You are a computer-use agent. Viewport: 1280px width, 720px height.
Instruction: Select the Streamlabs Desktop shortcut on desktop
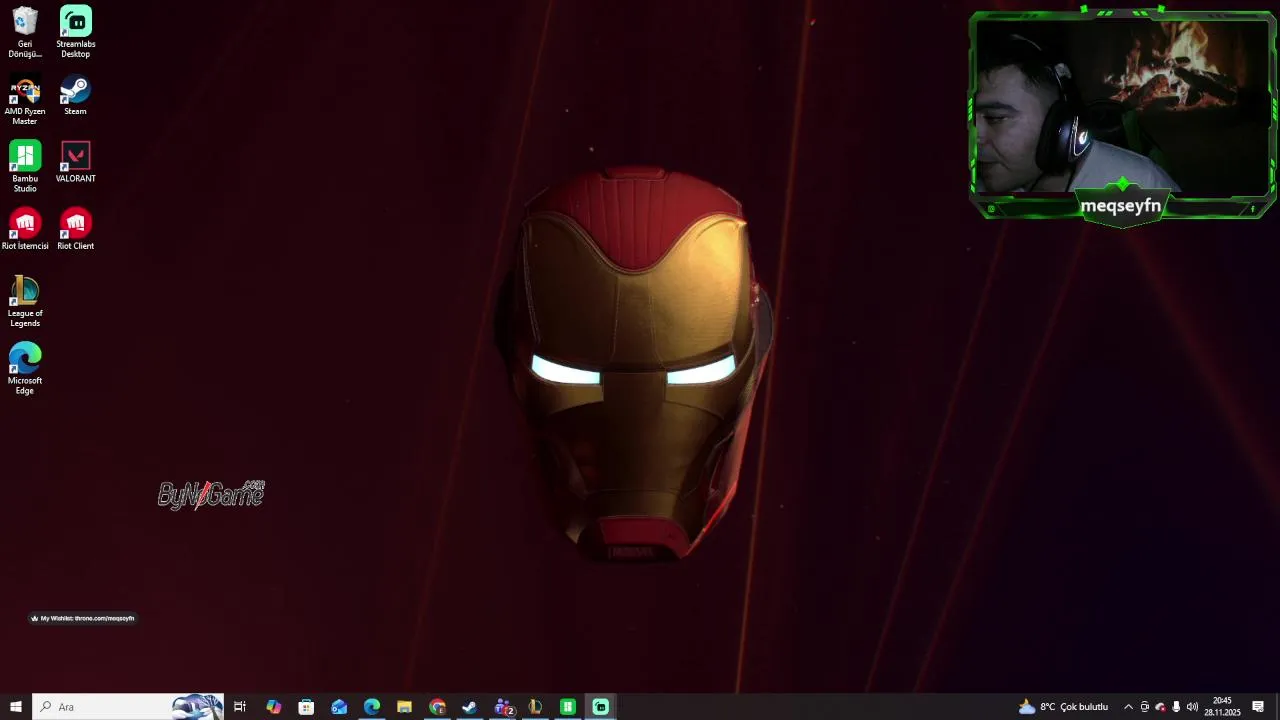click(x=76, y=32)
